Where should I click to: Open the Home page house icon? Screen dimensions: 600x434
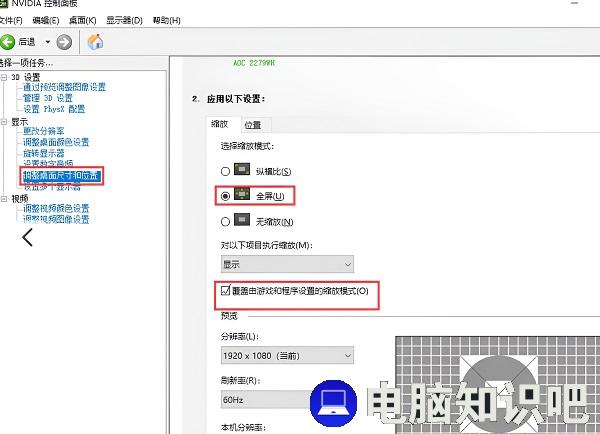tap(96, 41)
